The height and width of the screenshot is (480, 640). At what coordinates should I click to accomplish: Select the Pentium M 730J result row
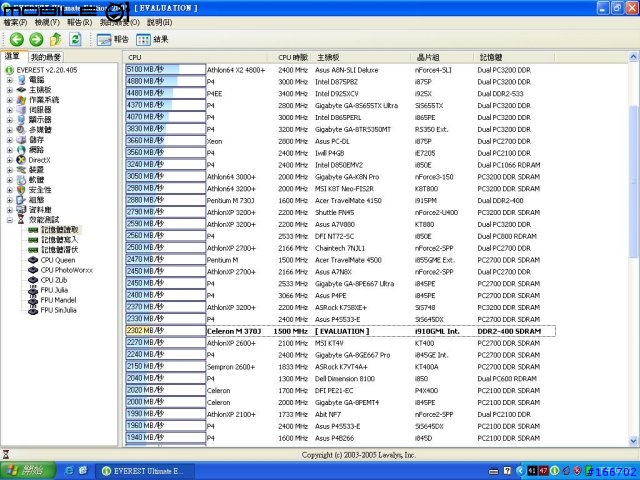[x=340, y=200]
